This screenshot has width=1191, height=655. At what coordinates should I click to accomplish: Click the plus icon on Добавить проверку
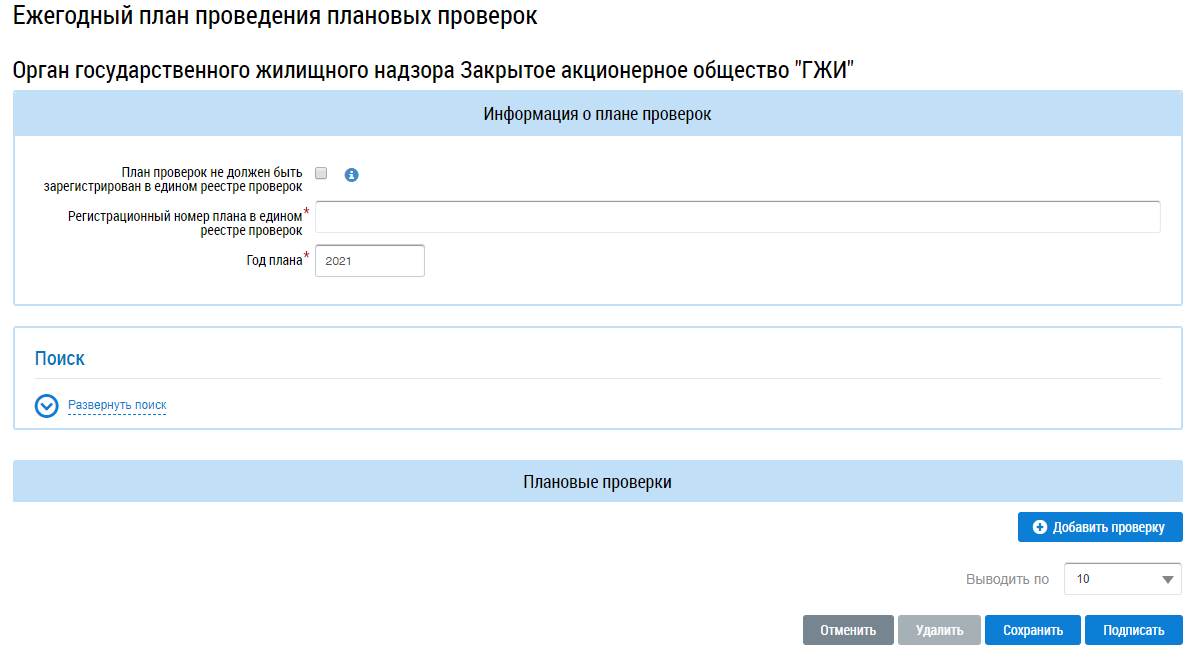(1040, 527)
